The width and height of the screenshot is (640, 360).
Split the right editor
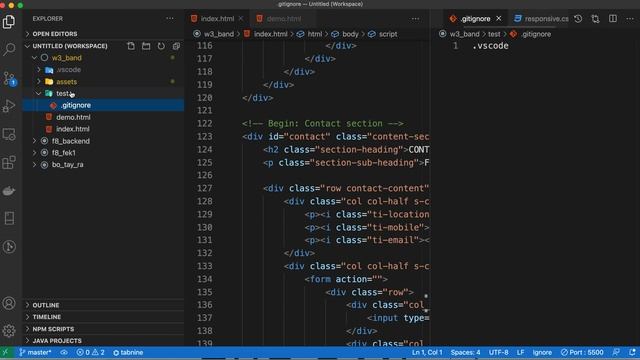point(613,18)
